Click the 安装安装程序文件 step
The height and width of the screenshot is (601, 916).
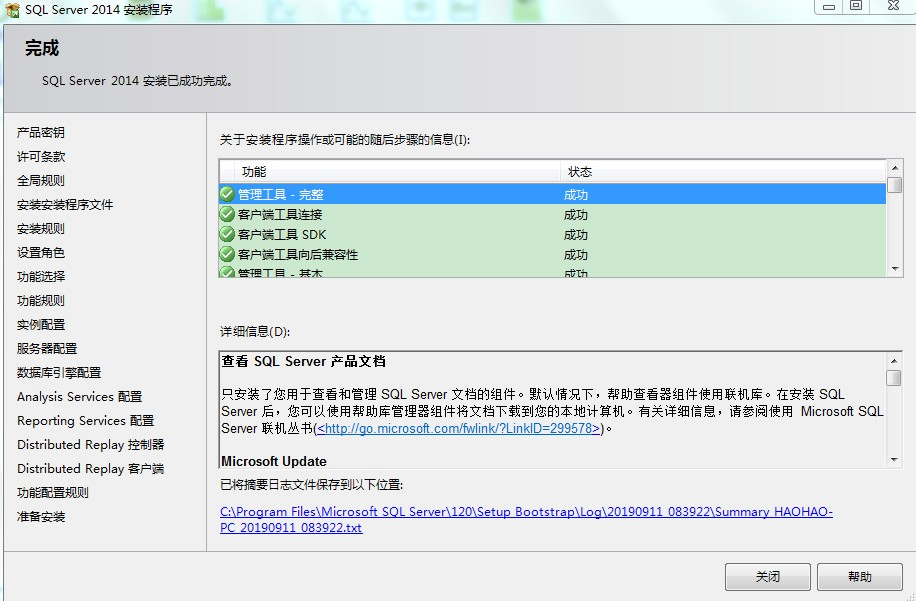(x=65, y=204)
